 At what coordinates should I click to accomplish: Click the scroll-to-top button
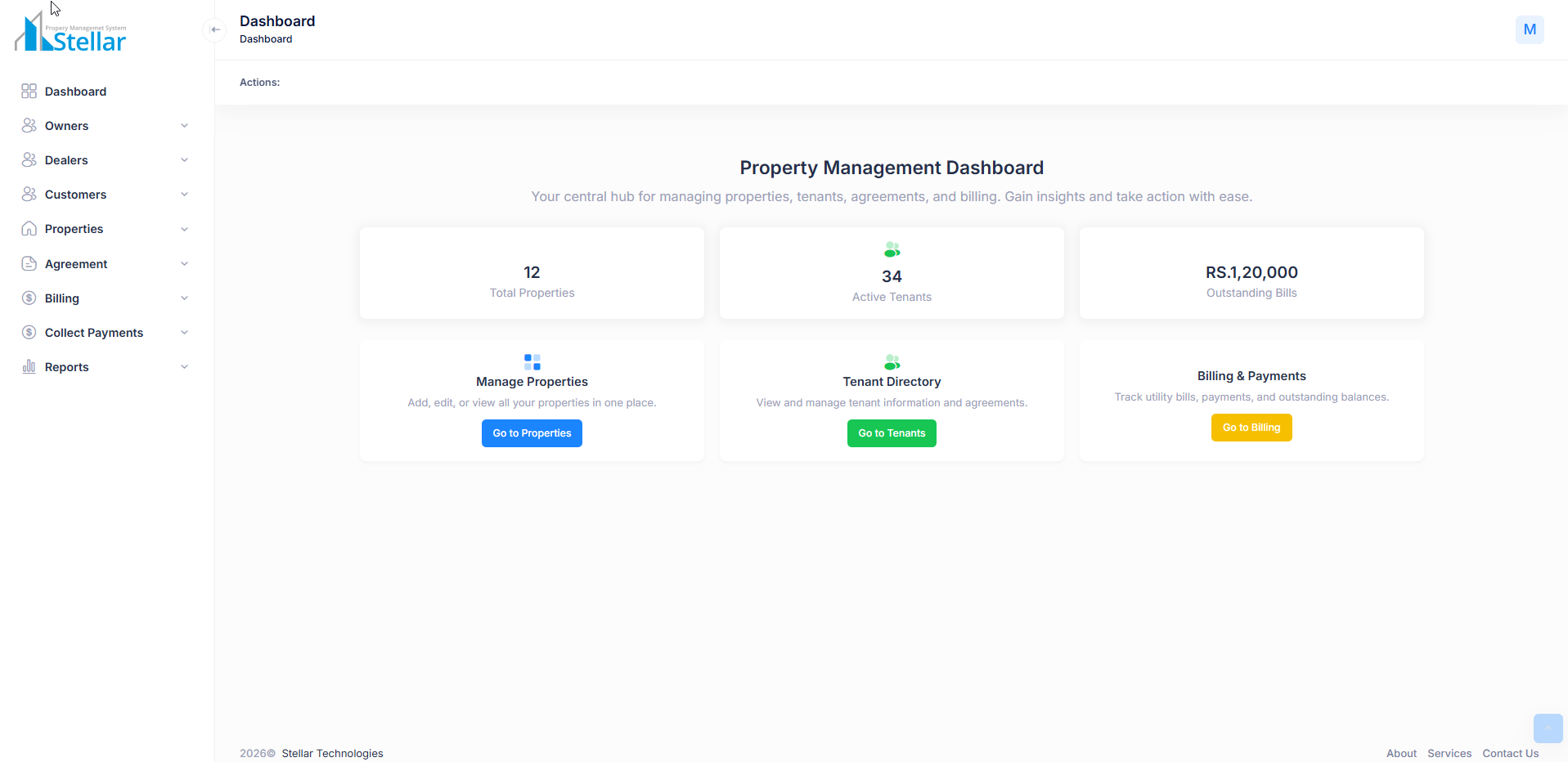(1547, 728)
